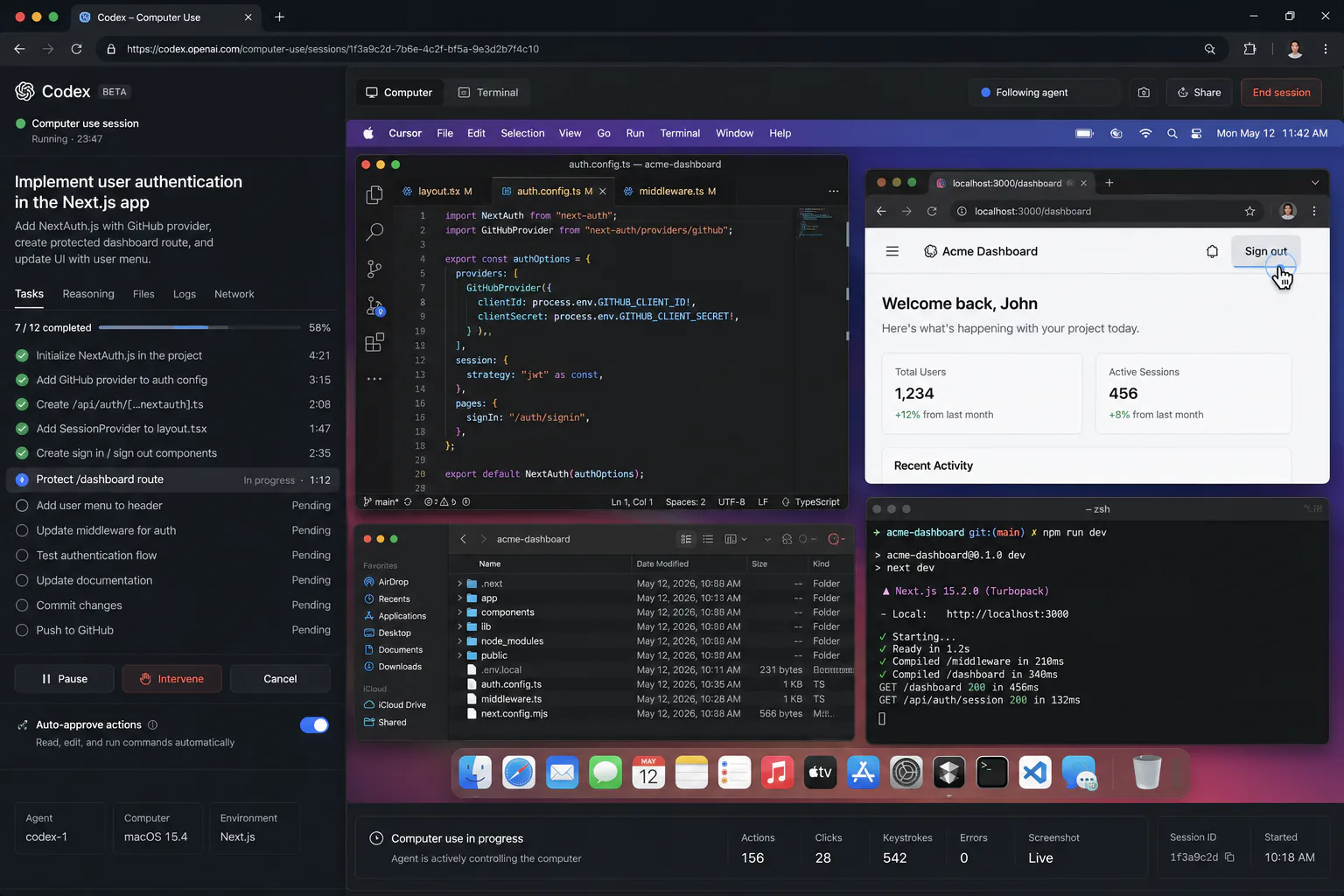The height and width of the screenshot is (896, 1344).
Task: Open App Store from the dock
Action: (863, 773)
